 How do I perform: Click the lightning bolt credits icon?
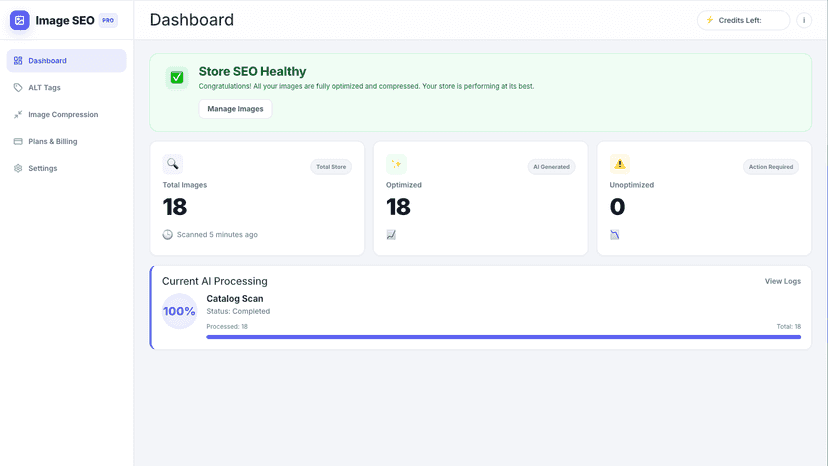point(710,20)
